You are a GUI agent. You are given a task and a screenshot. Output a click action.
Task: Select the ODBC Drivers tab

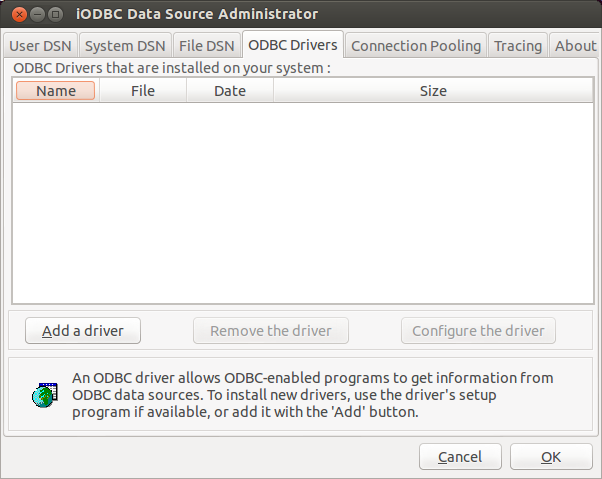click(x=292, y=45)
